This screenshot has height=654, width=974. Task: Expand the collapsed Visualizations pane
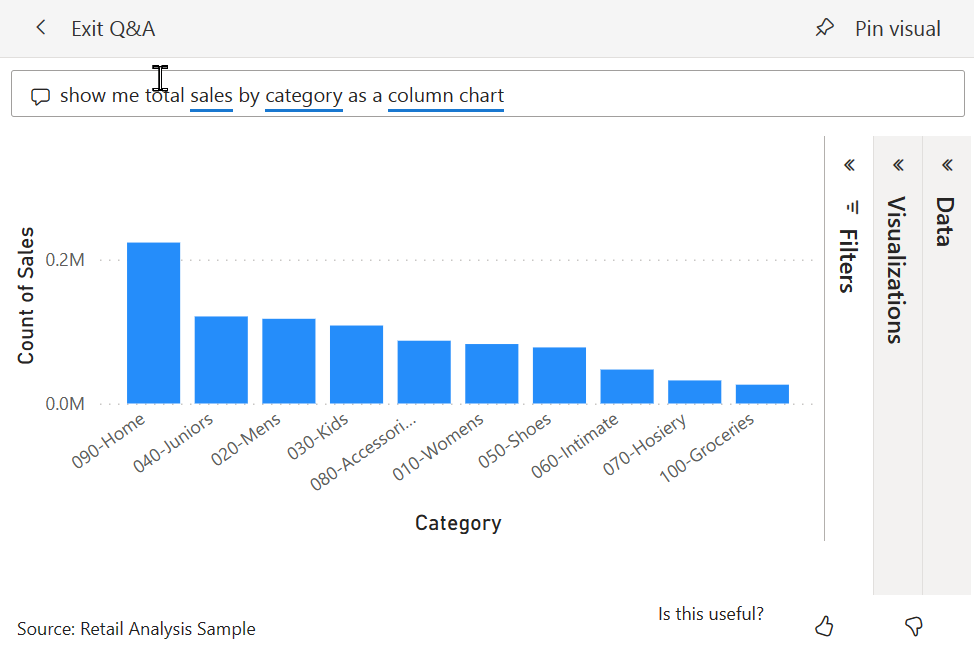coord(898,165)
